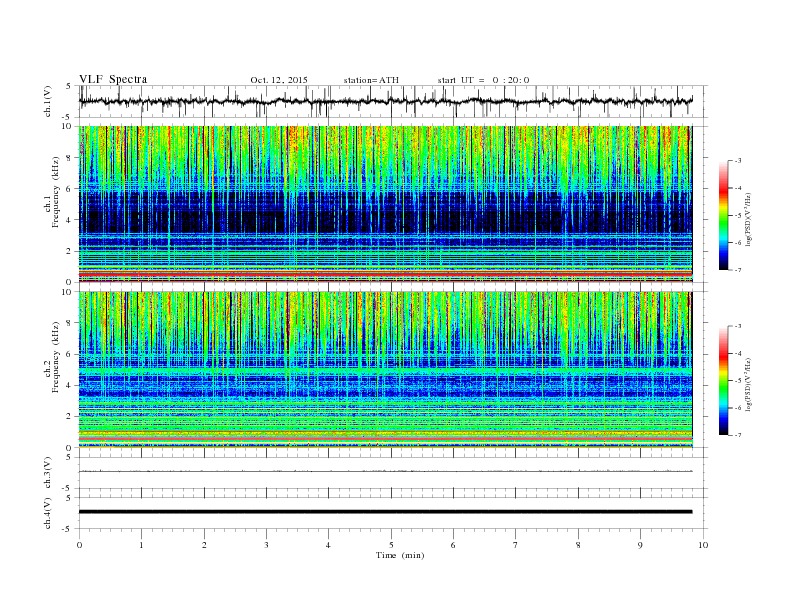Click the ch.2 'Frequency (kHz)' axis label
This screenshot has width=792, height=612.
[x=56, y=357]
